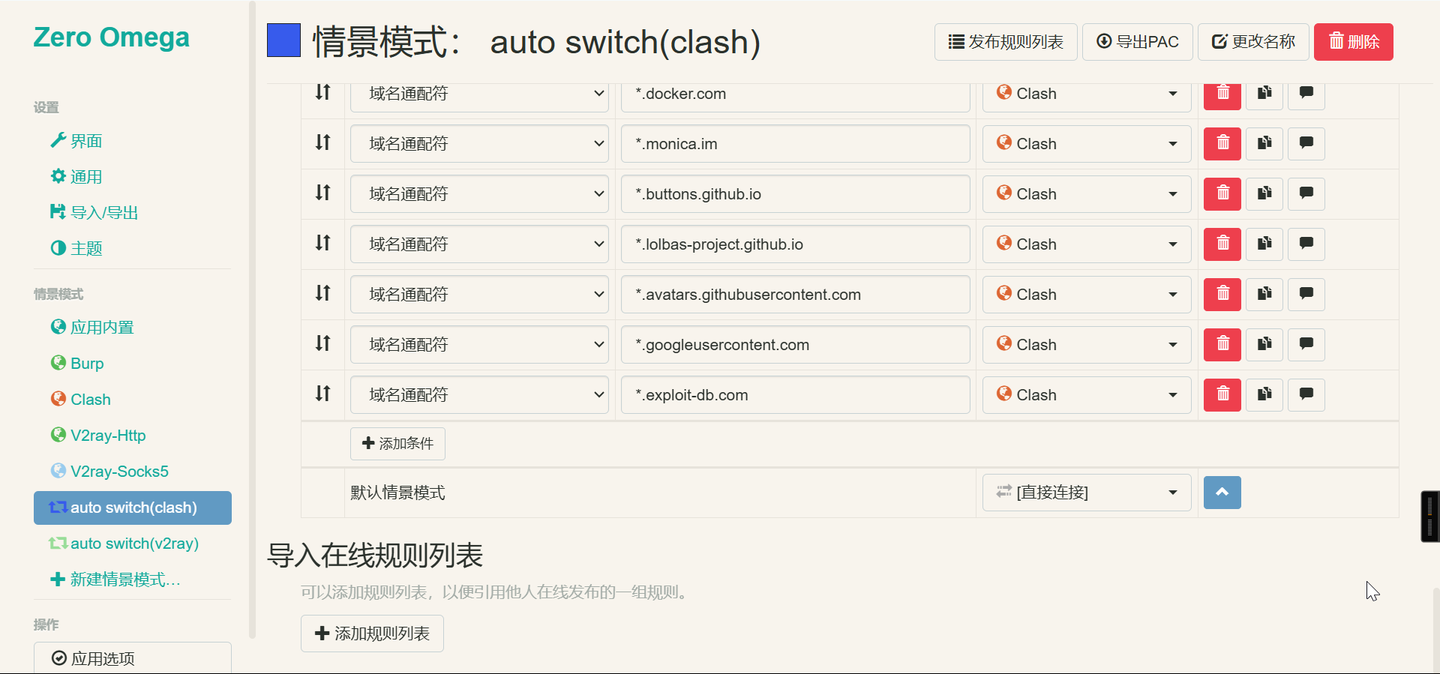
Task: Click the 添加条件 button
Action: coord(397,443)
